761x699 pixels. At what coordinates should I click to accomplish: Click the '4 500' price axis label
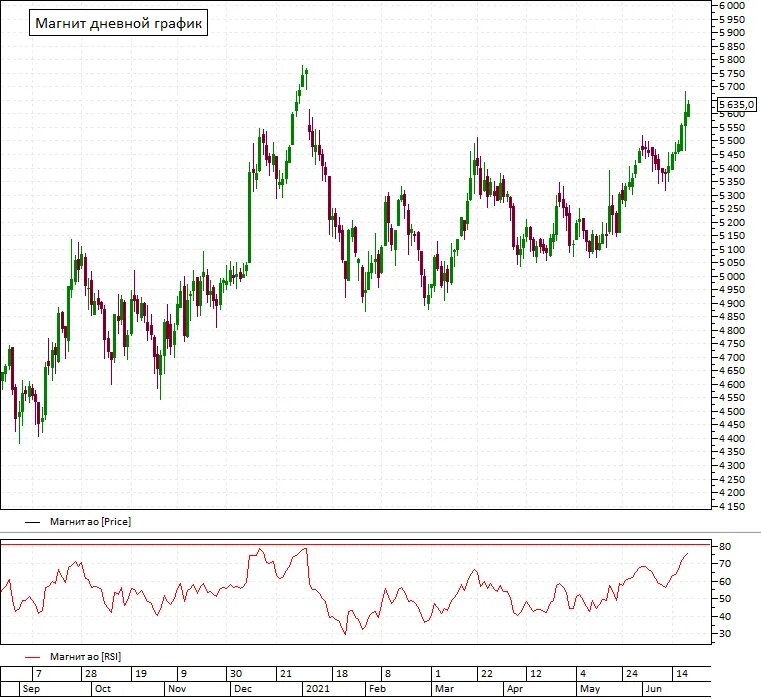point(732,411)
